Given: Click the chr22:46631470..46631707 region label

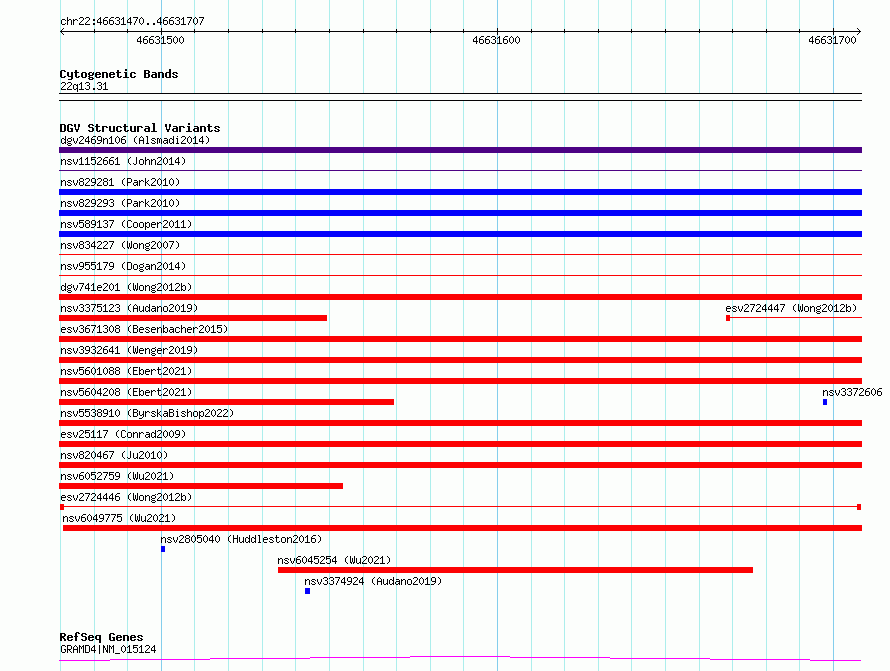Looking at the screenshot, I should (132, 21).
